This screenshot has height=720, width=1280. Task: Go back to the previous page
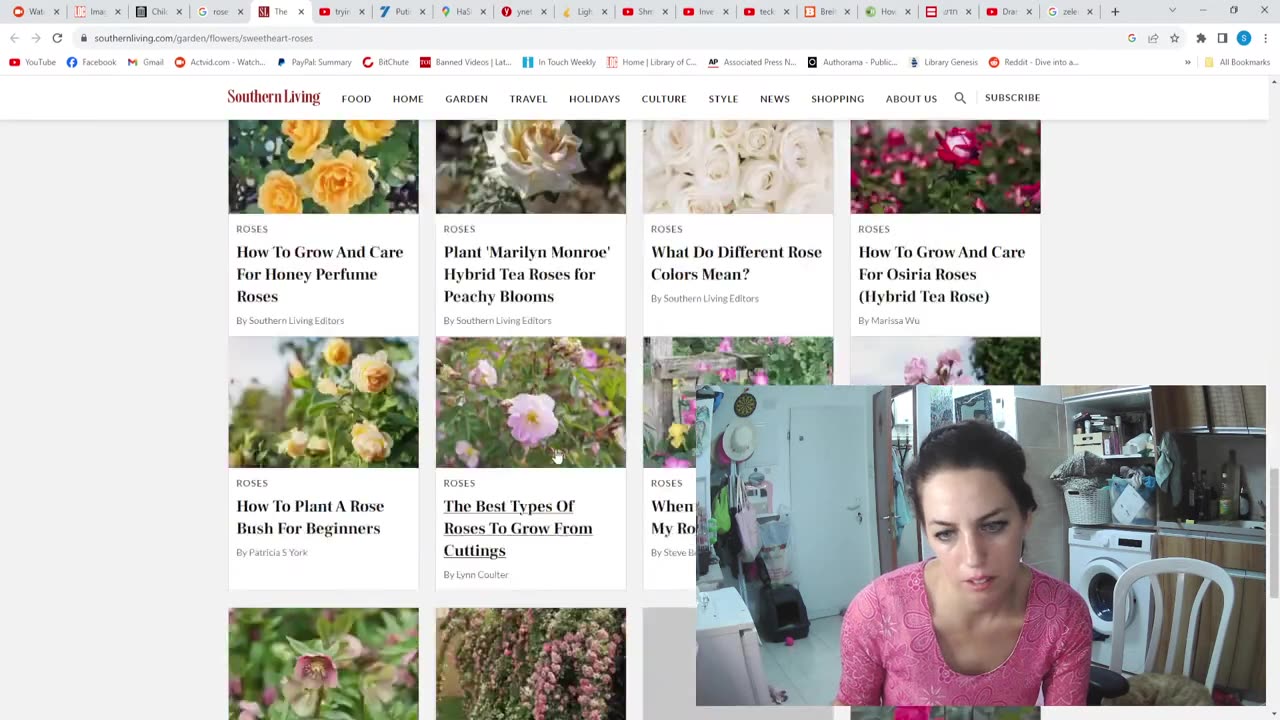pos(14,38)
